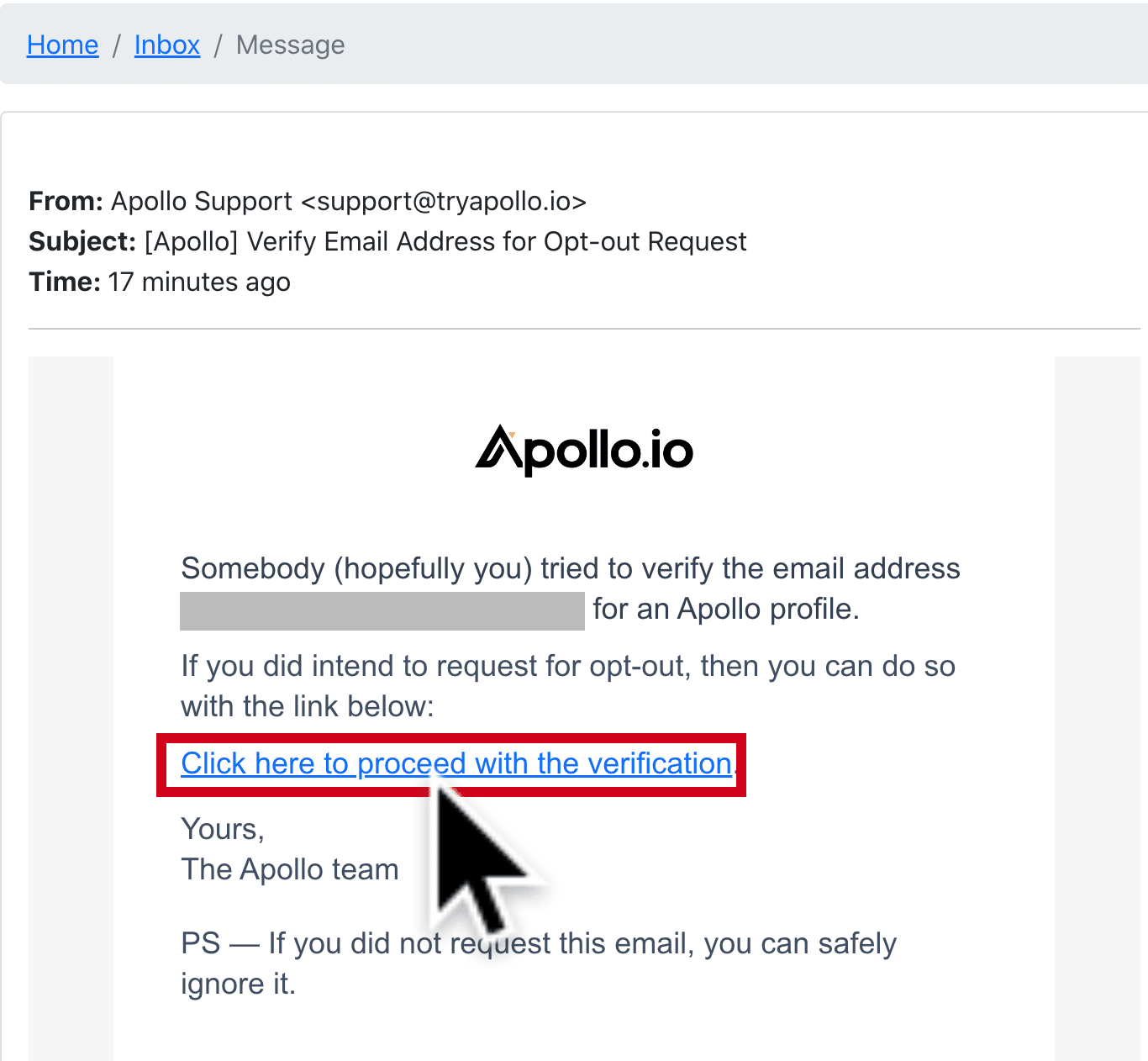Click slash separator between Home and Inbox
This screenshot has height=1061, width=1148.
[117, 45]
